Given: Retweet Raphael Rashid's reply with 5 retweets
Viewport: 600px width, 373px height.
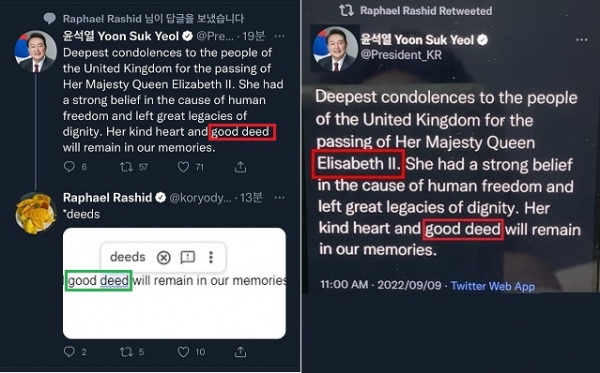Looking at the screenshot, I should click(126, 352).
